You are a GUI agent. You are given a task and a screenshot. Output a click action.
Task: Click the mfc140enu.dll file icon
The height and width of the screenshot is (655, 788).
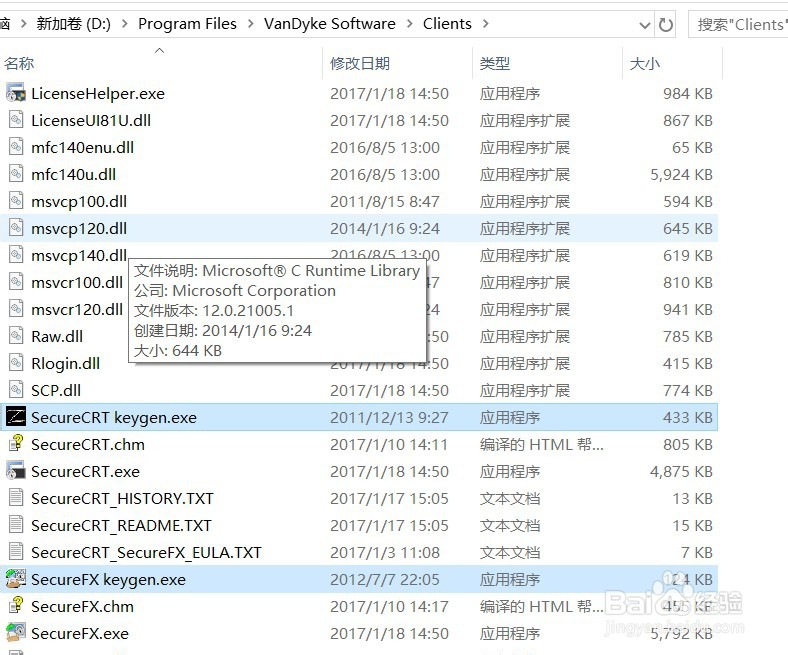point(16,147)
